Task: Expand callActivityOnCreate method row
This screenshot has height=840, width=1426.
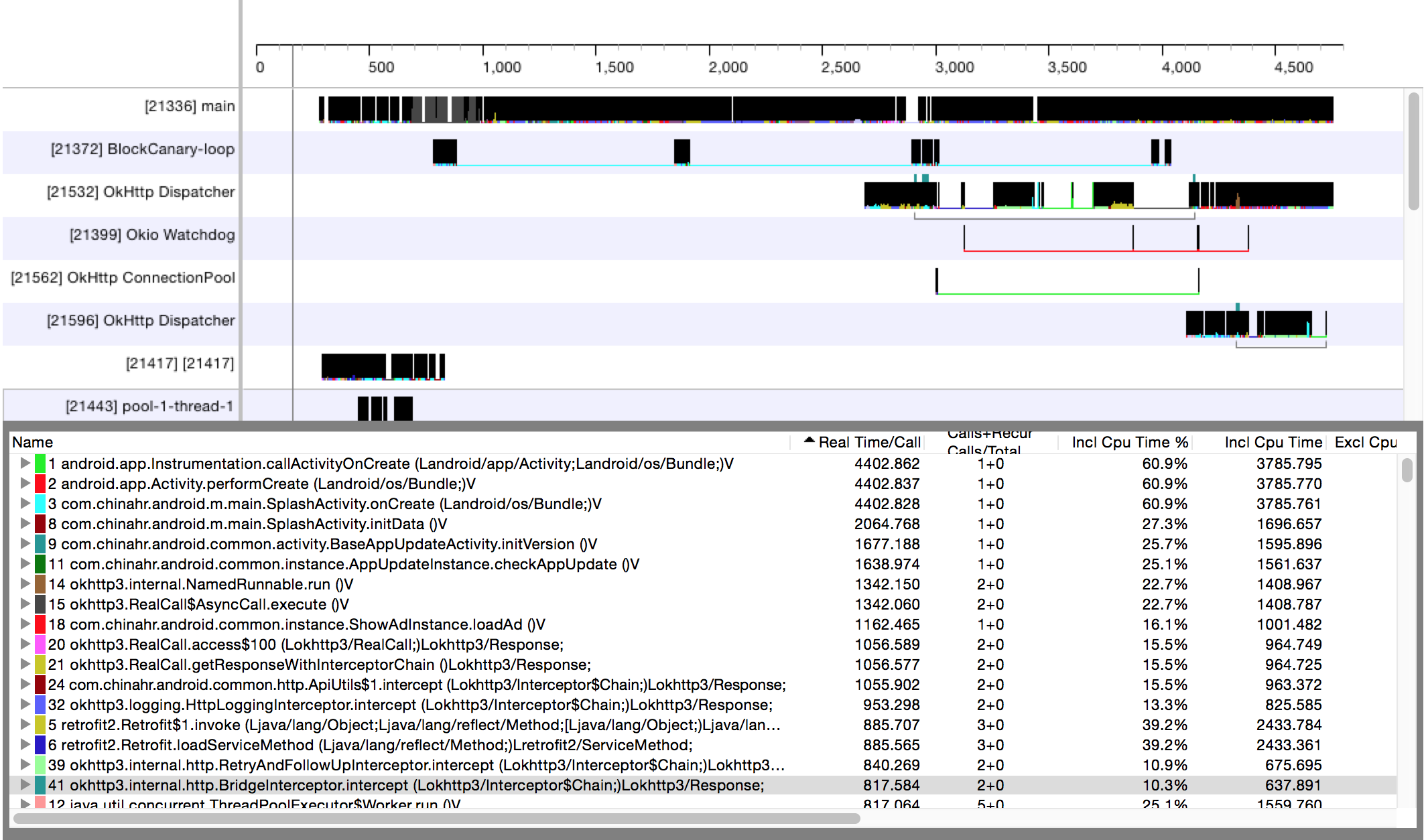Action: pyautogui.click(x=25, y=463)
